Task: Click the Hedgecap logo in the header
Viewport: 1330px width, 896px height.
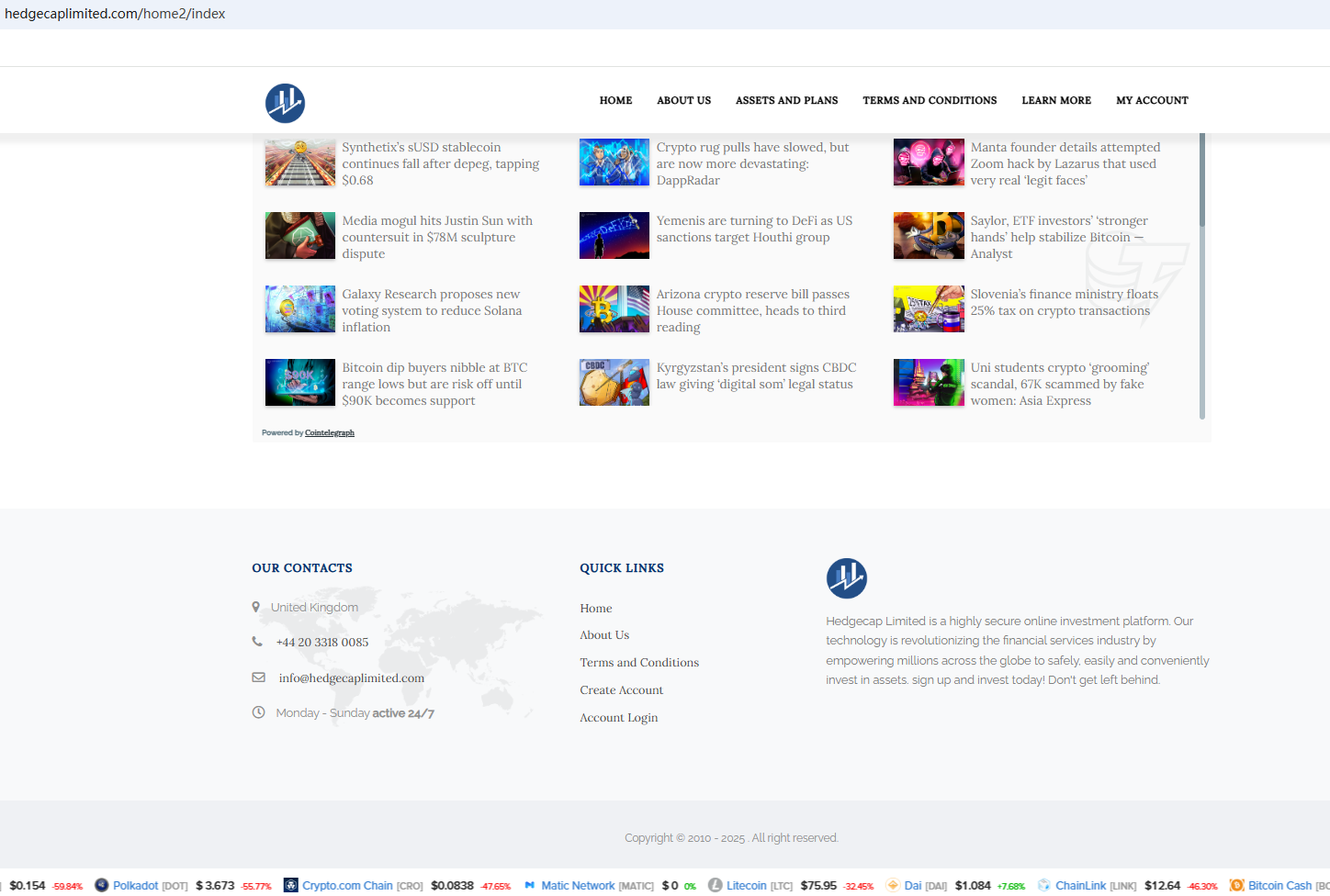Action: (285, 103)
